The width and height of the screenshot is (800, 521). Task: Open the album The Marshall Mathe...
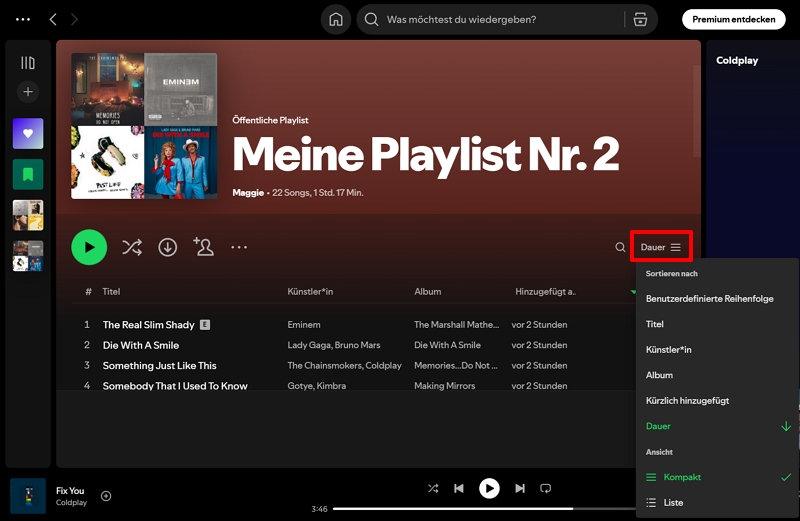[457, 325]
